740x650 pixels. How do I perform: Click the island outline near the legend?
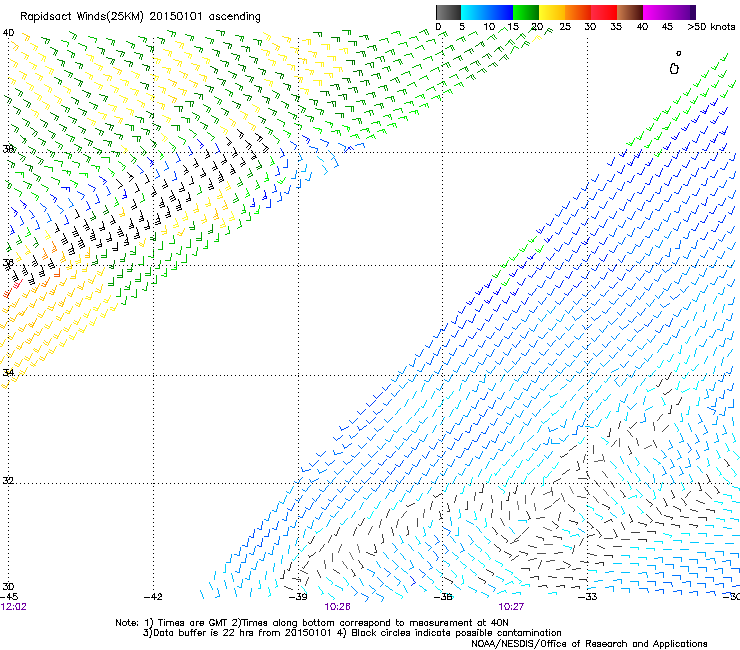tap(674, 68)
